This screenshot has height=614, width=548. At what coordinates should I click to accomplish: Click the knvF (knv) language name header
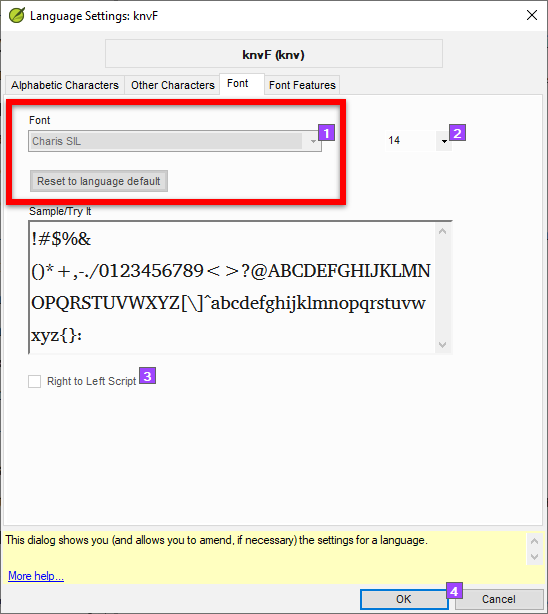274,54
